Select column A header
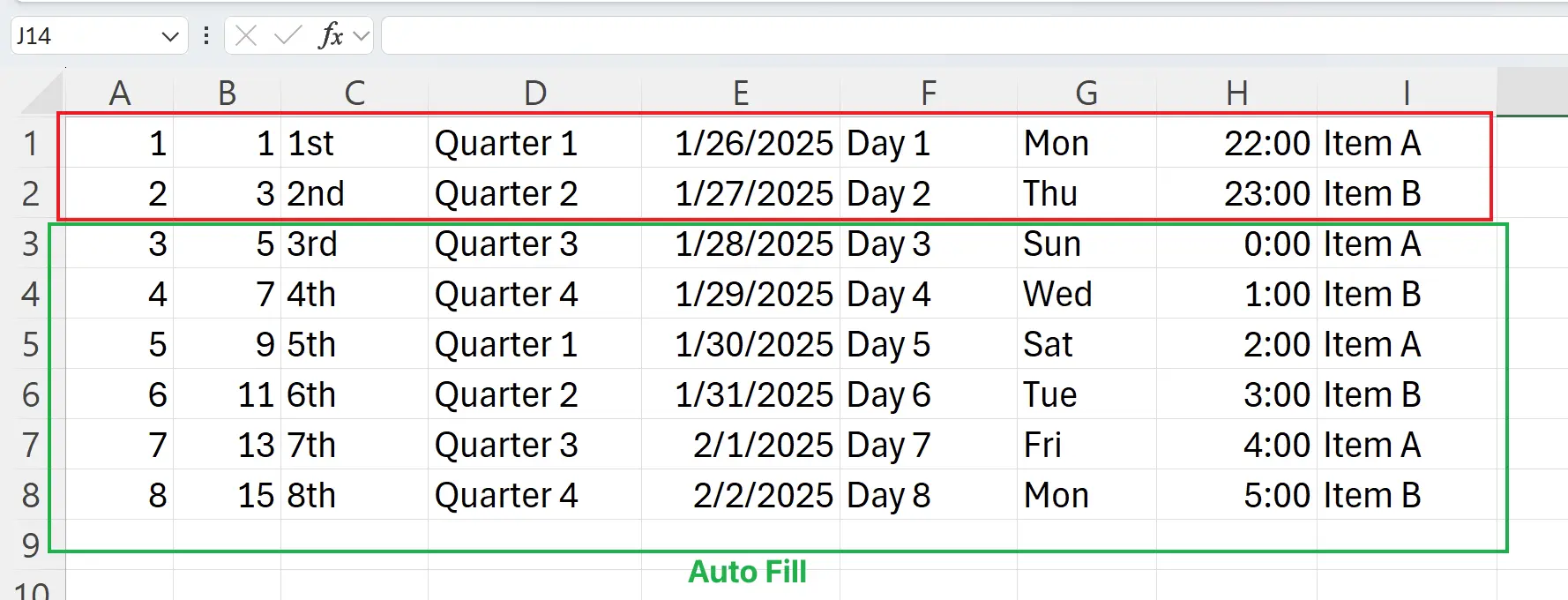 coord(120,93)
